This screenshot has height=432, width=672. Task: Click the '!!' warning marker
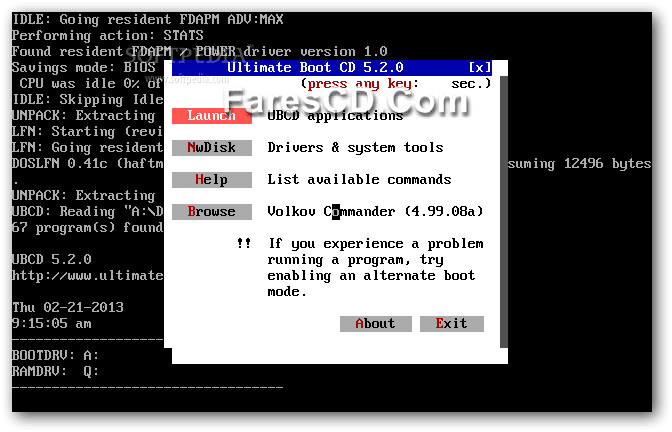coord(244,243)
